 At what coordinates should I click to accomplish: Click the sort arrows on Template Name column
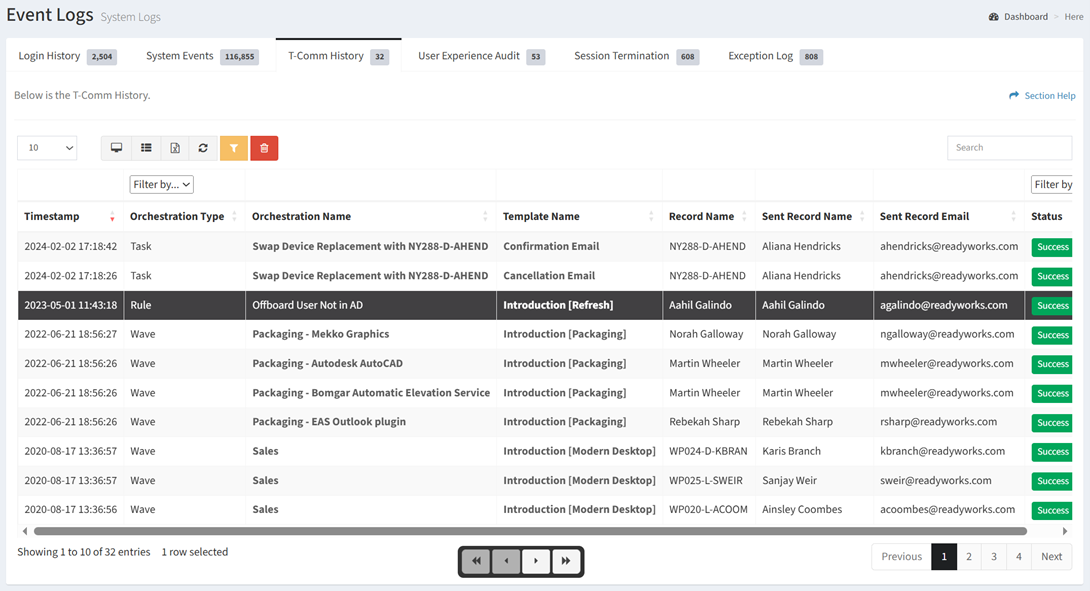[x=651, y=217]
